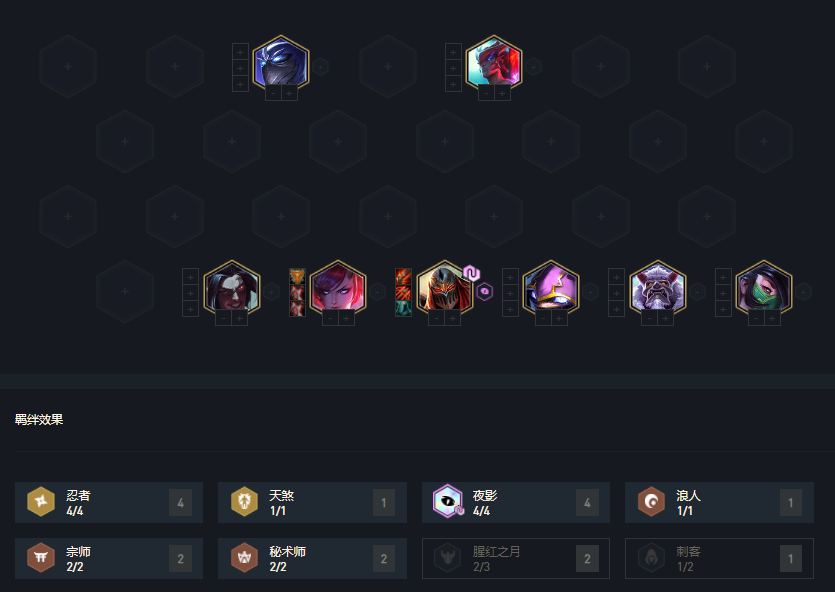
Task: Toggle off Zed's purple chosen hexagon
Action: (484, 291)
